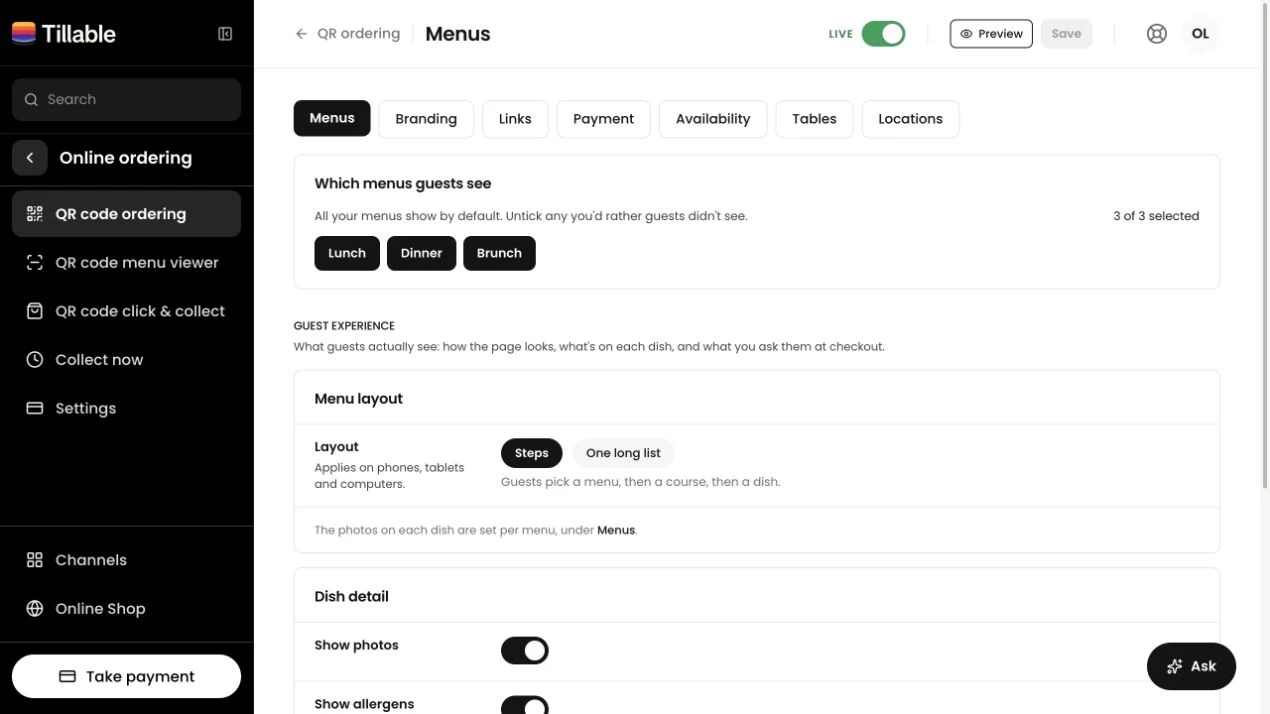
Task: Open the Payment tab
Action: [604, 119]
